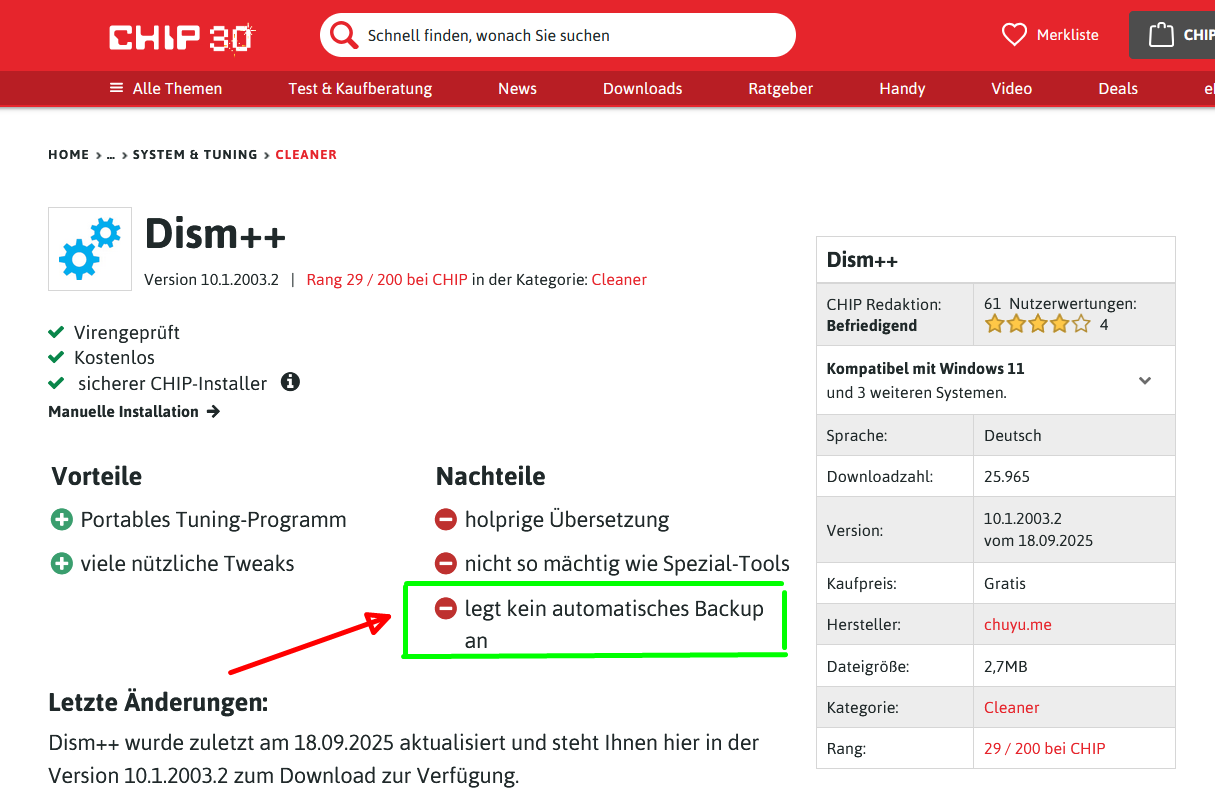This screenshot has width=1215, height=795.
Task: Open the chuyu.me Hersteller link
Action: point(1018,624)
